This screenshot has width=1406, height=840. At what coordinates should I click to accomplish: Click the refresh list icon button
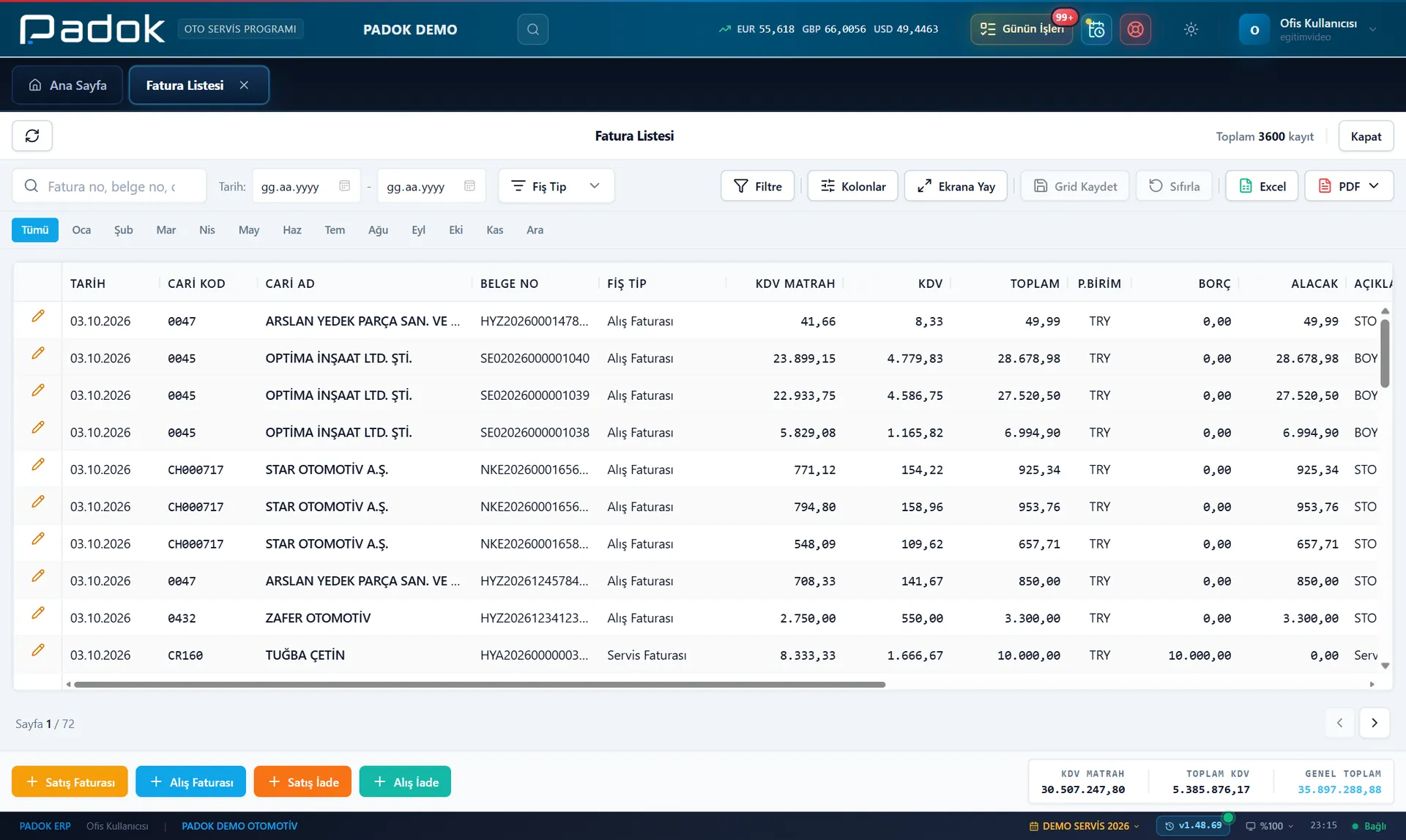[32, 136]
